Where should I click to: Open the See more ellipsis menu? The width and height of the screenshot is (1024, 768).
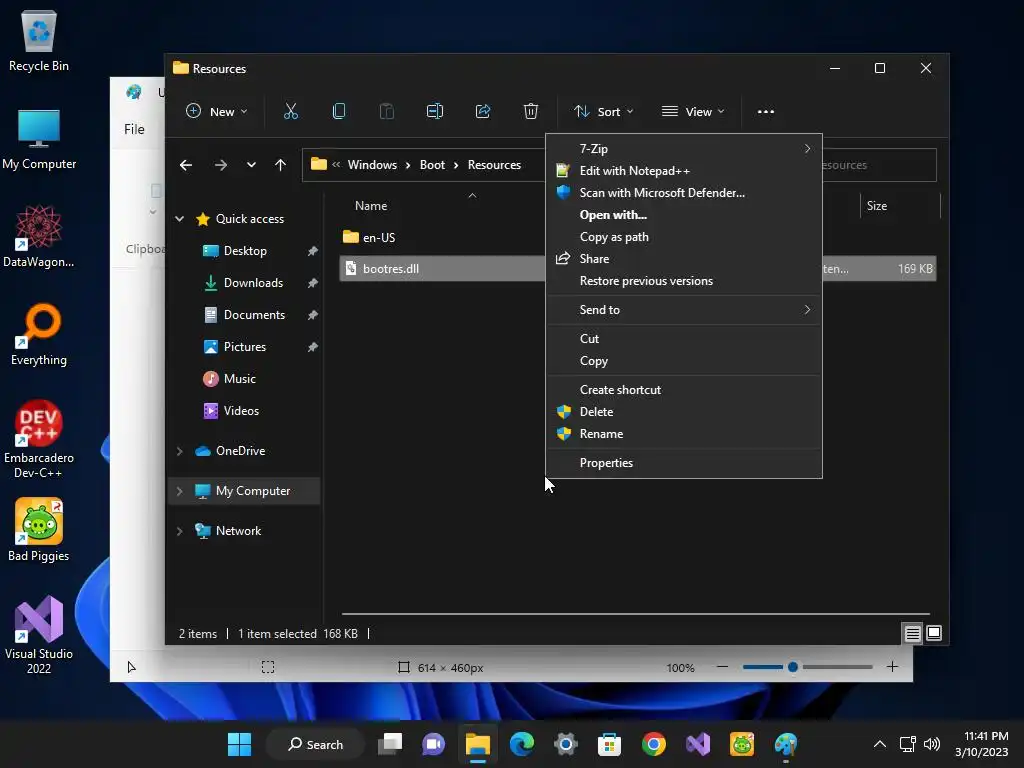point(765,112)
